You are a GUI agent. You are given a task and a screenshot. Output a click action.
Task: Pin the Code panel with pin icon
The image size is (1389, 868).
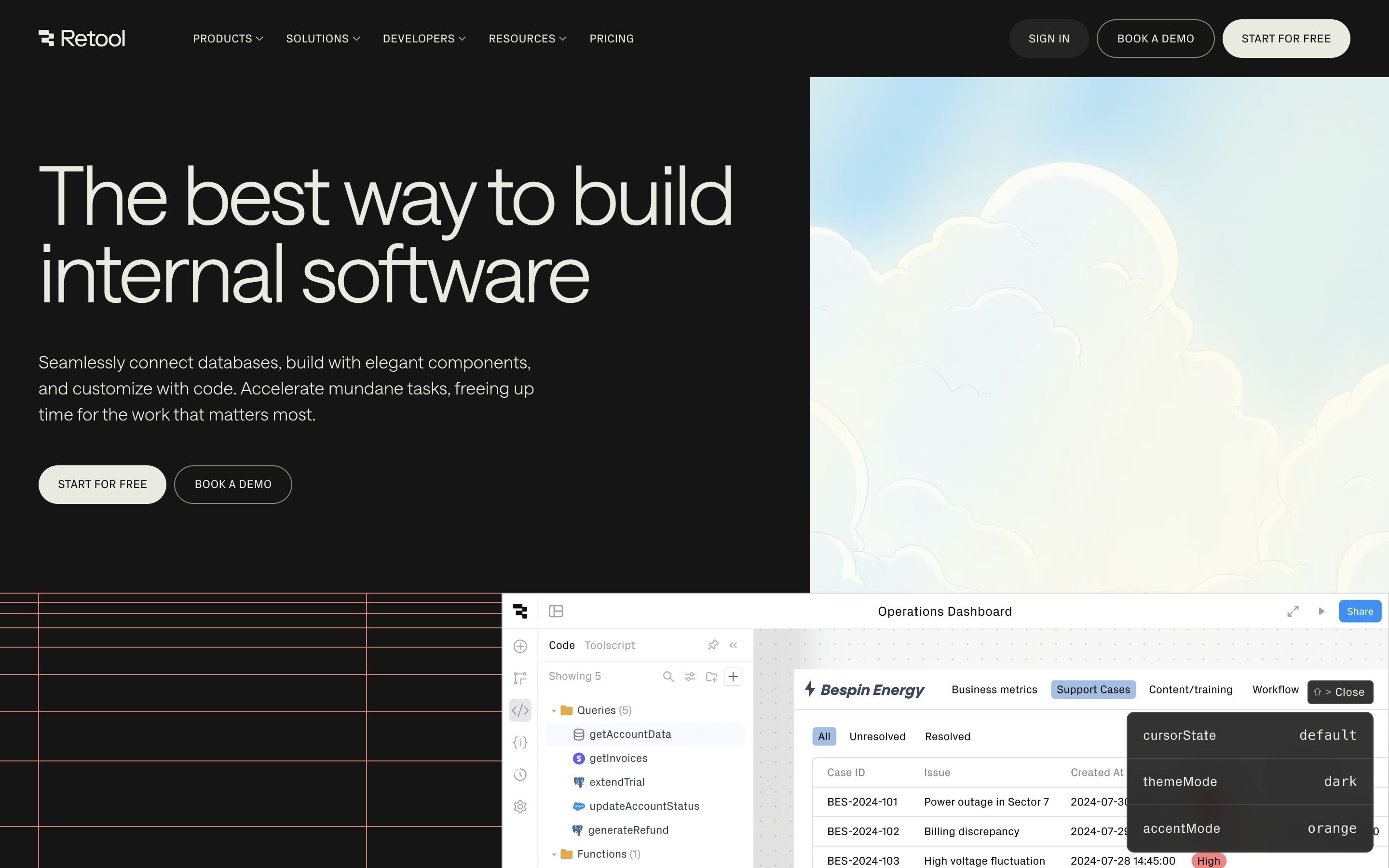click(x=713, y=645)
